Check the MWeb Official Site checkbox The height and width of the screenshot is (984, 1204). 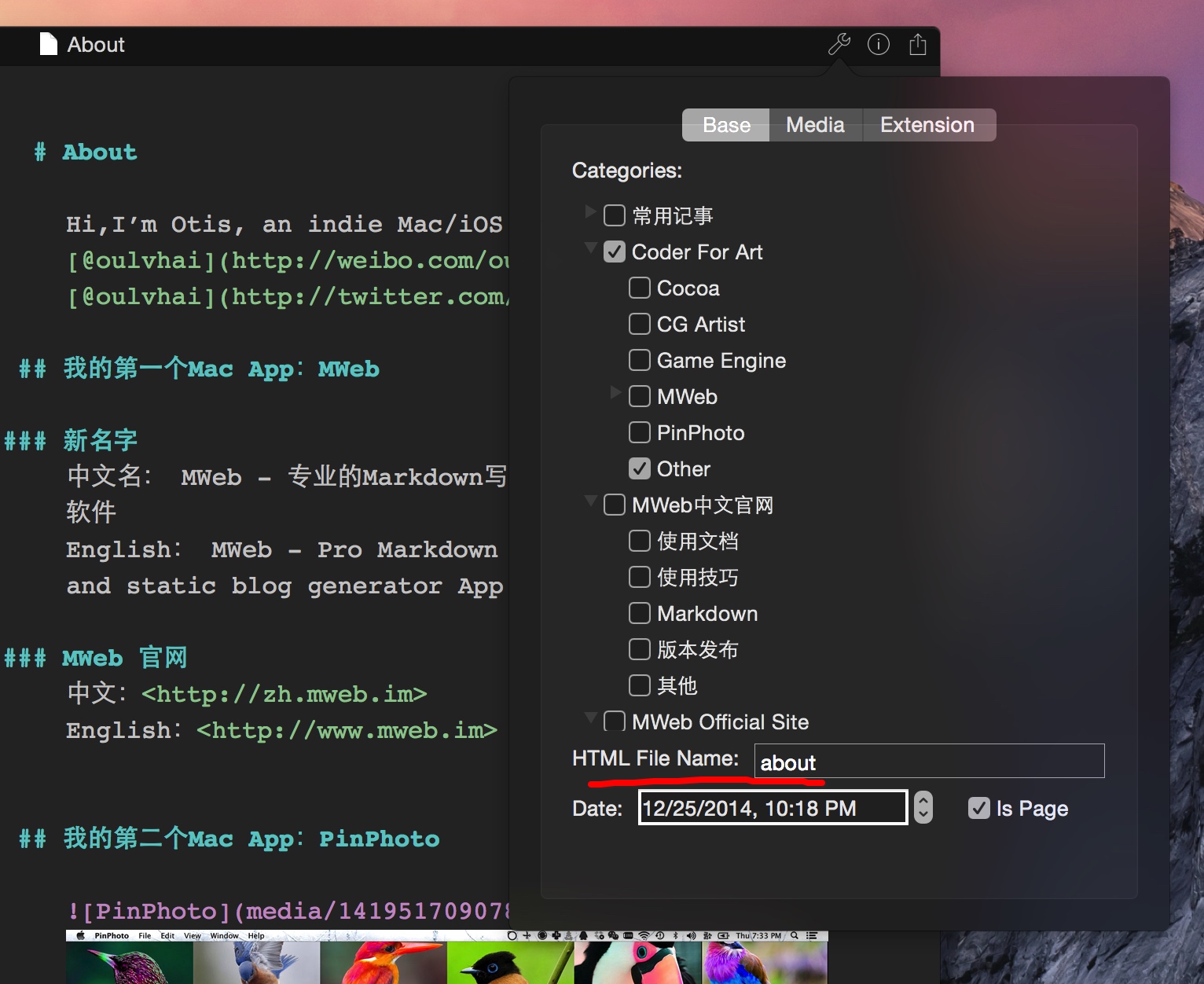[x=615, y=721]
